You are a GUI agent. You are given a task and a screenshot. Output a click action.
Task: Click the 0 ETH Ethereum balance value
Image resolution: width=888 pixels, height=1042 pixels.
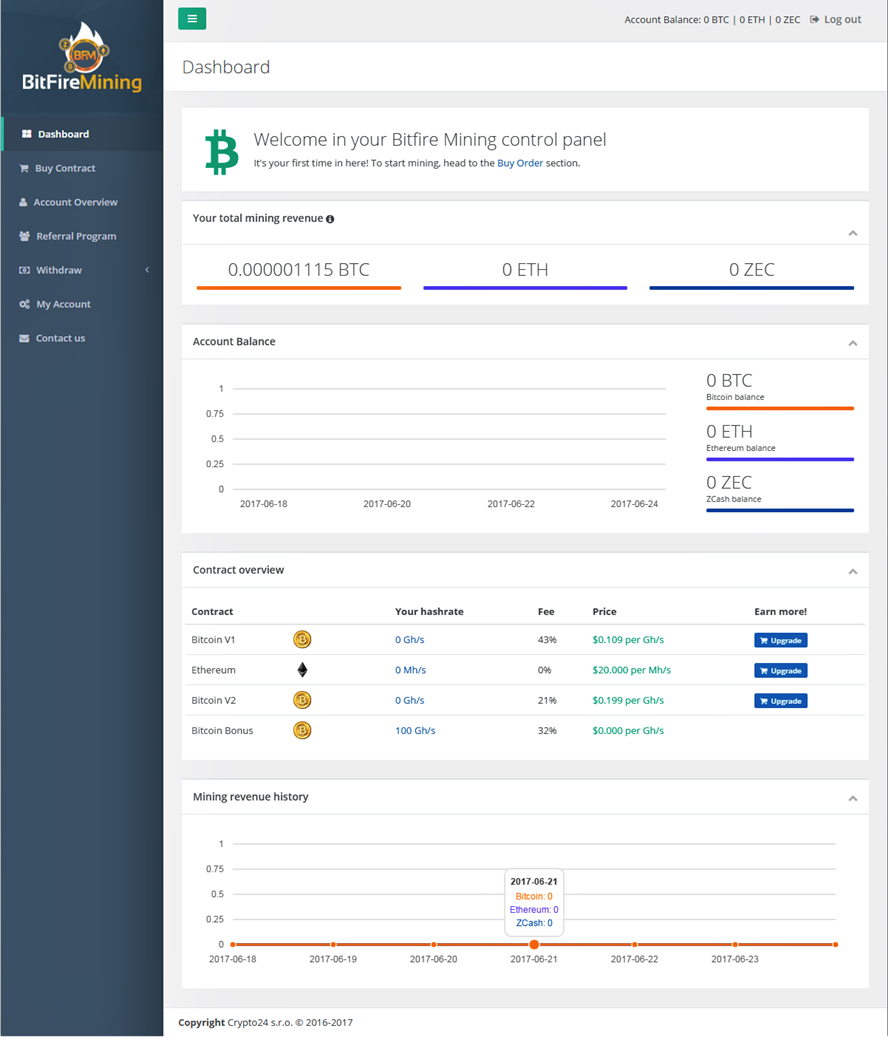(x=729, y=432)
